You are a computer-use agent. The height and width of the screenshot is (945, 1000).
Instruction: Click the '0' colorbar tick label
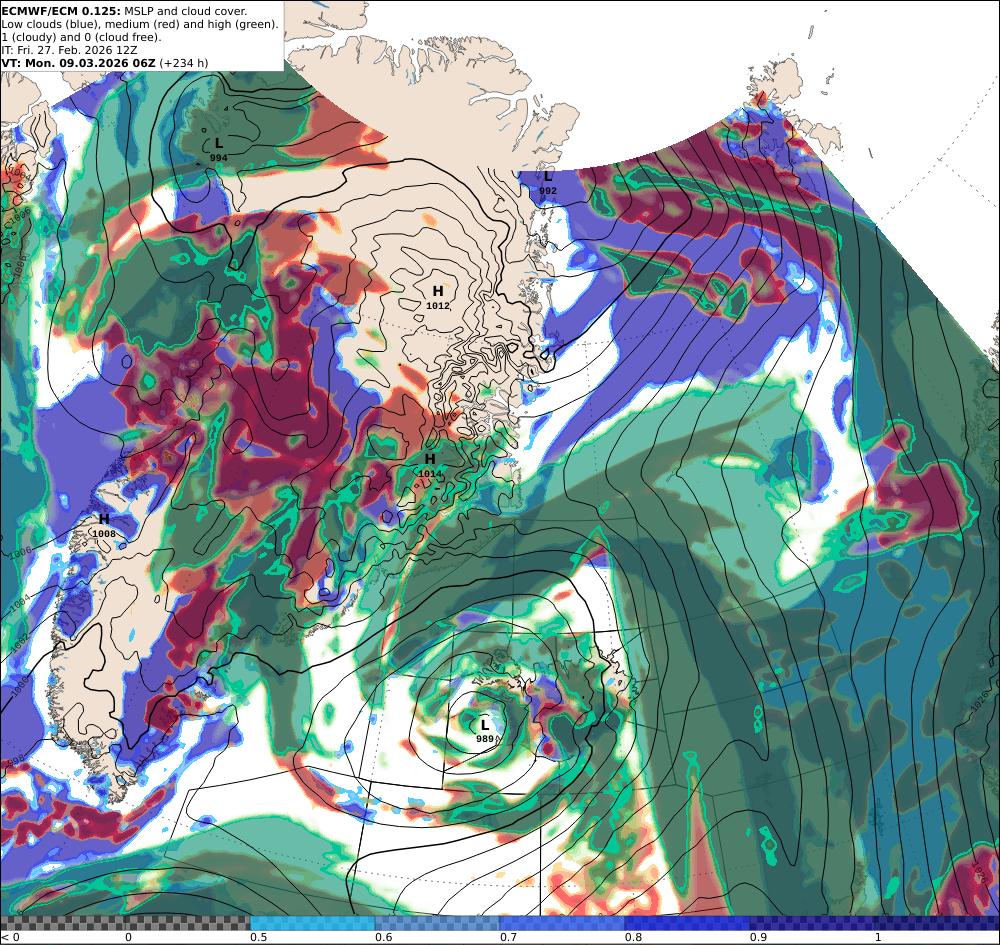pyautogui.click(x=128, y=937)
